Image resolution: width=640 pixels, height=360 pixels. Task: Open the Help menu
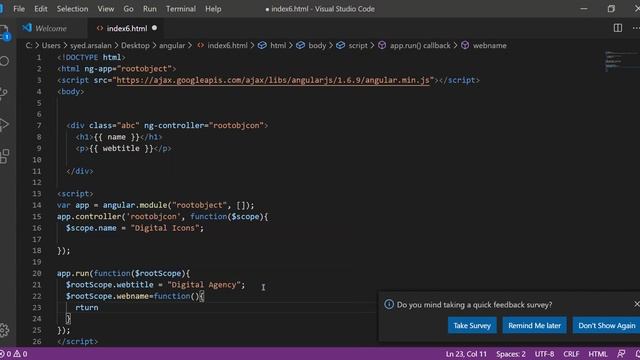(213, 9)
